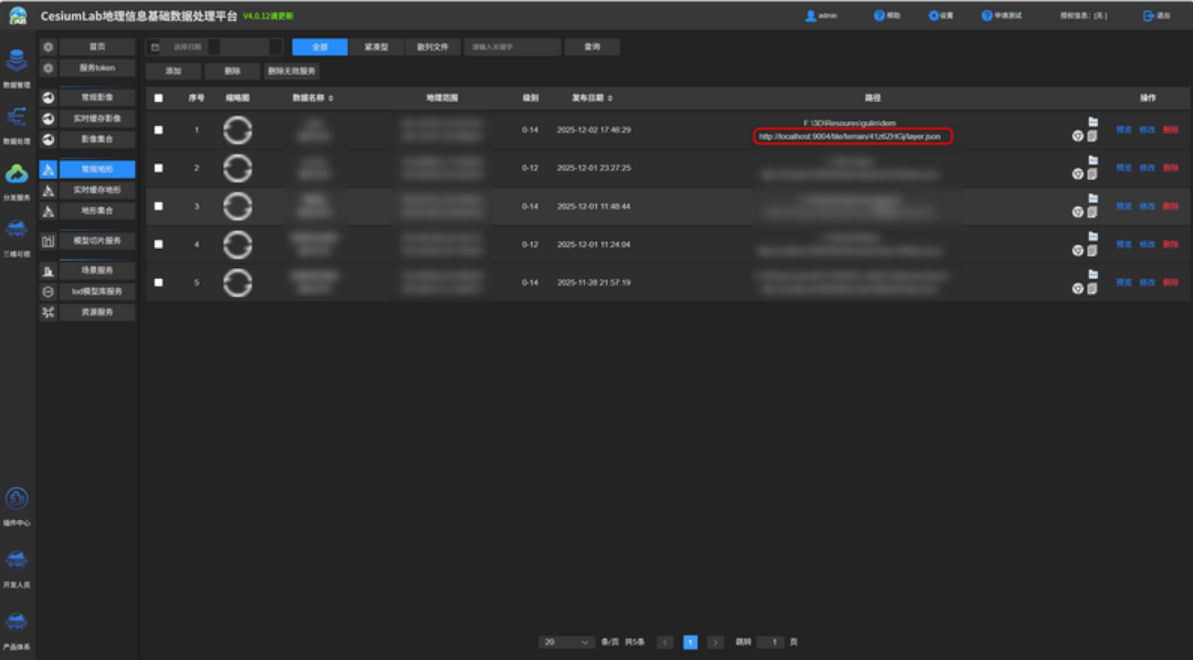Open the 设置 settings gear in header
This screenshot has height=660, width=1193.
pos(934,15)
